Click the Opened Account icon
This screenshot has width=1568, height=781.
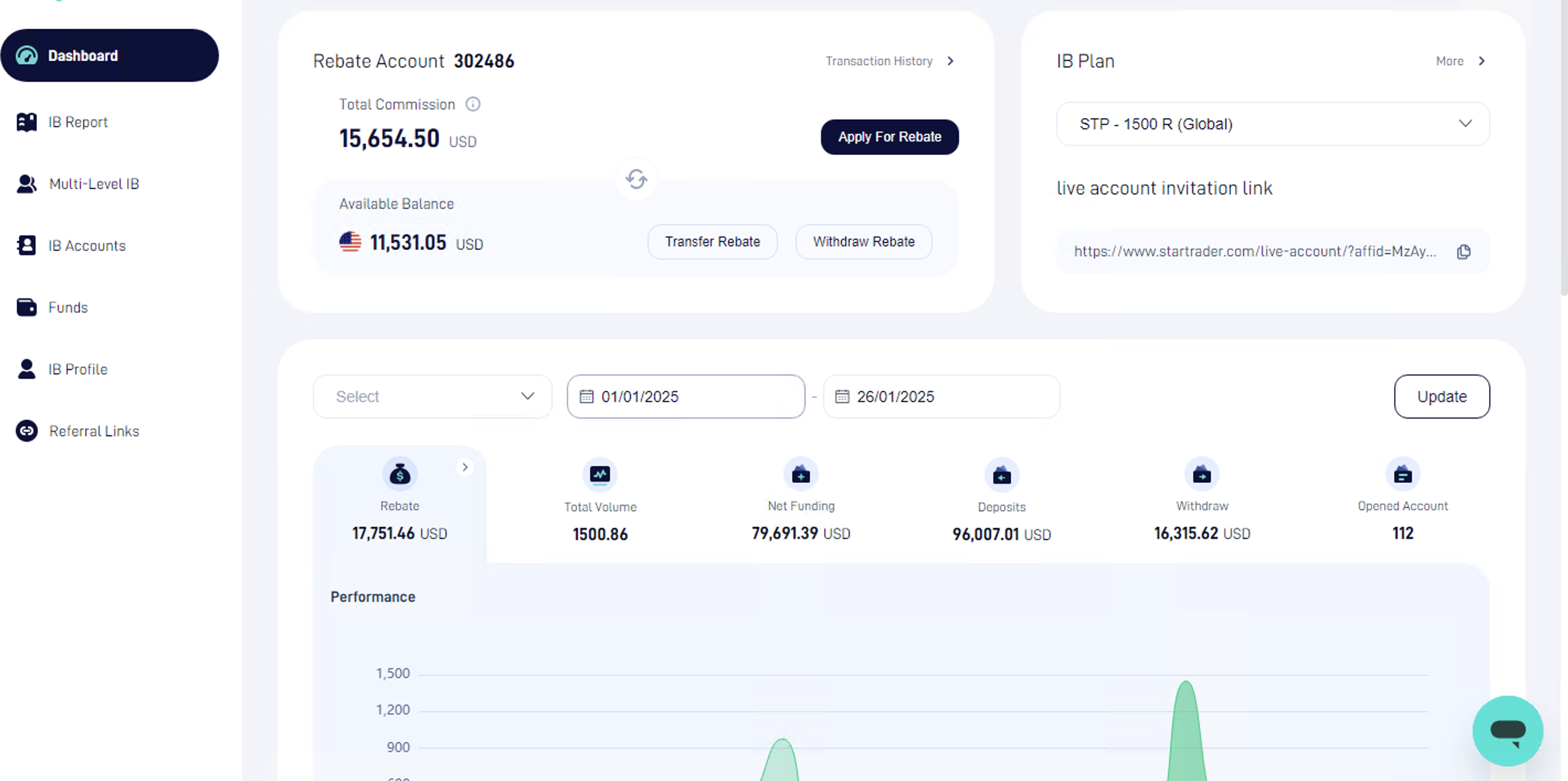(x=1402, y=474)
